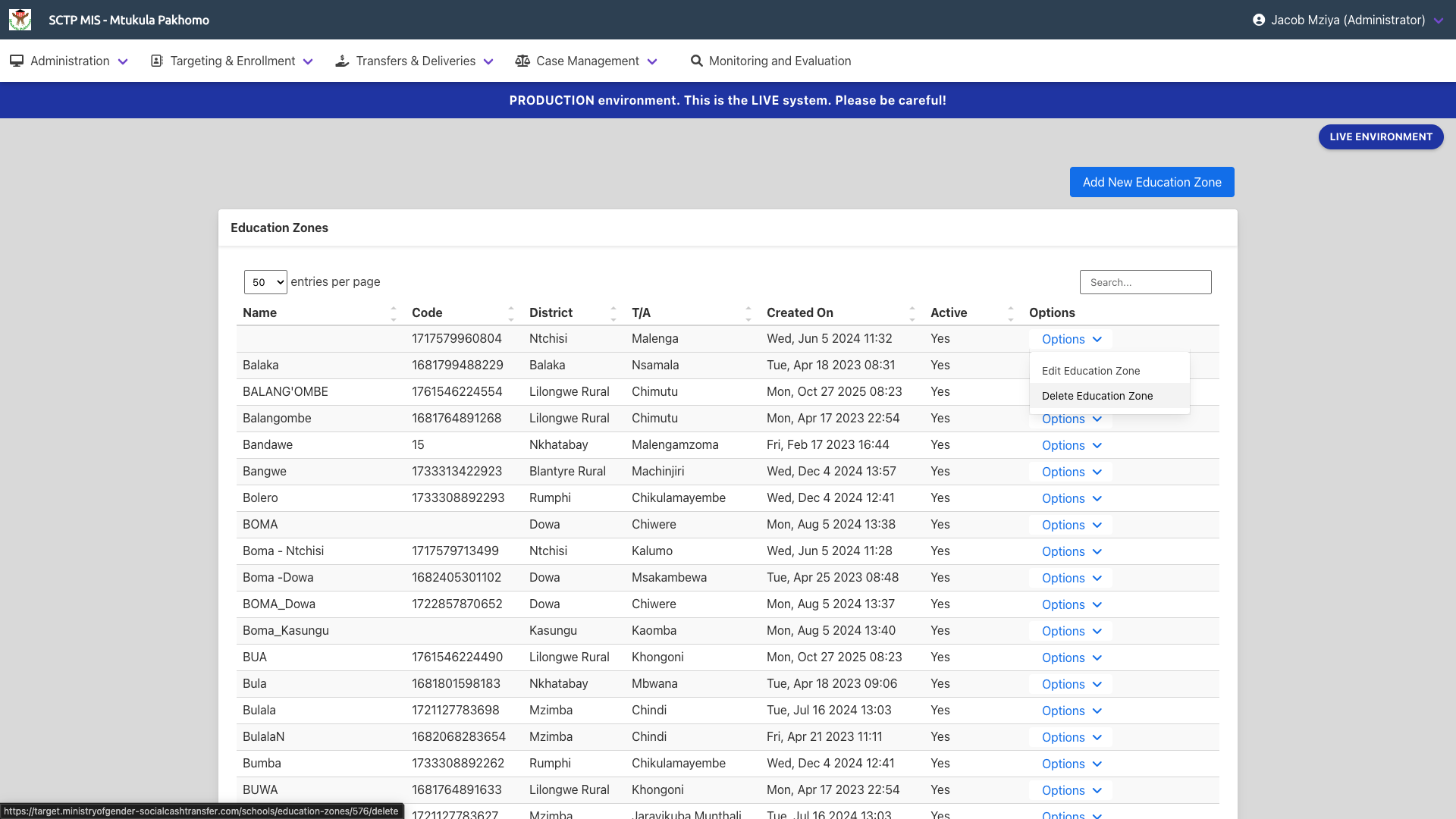1456x819 pixels.
Task: Click Jacob Mziya (Administrator) user name
Action: 1348,20
